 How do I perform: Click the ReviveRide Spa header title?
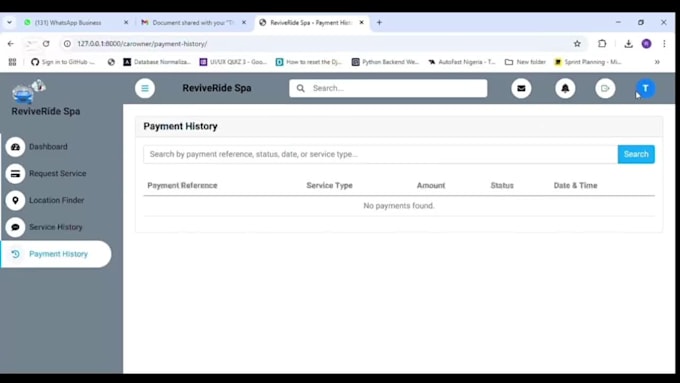point(217,88)
